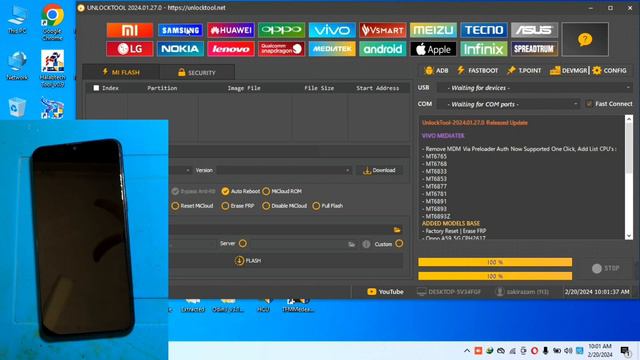Screen dimensions: 640x360
Task: Show hidden system tray icons
Action: [467, 351]
